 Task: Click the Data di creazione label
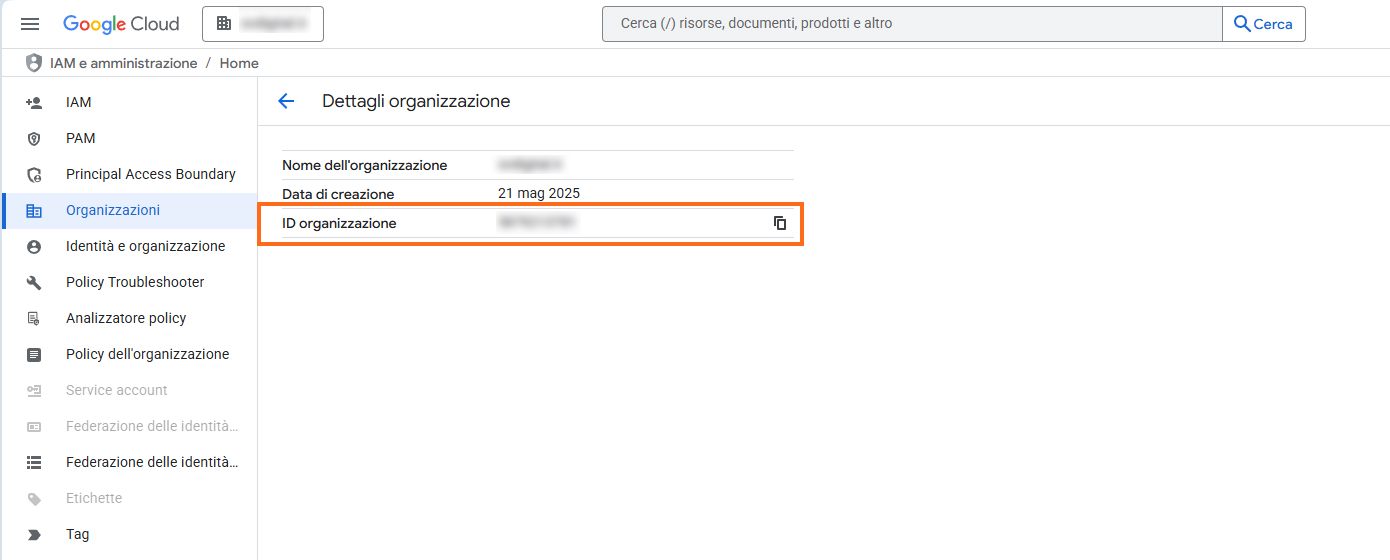click(338, 194)
